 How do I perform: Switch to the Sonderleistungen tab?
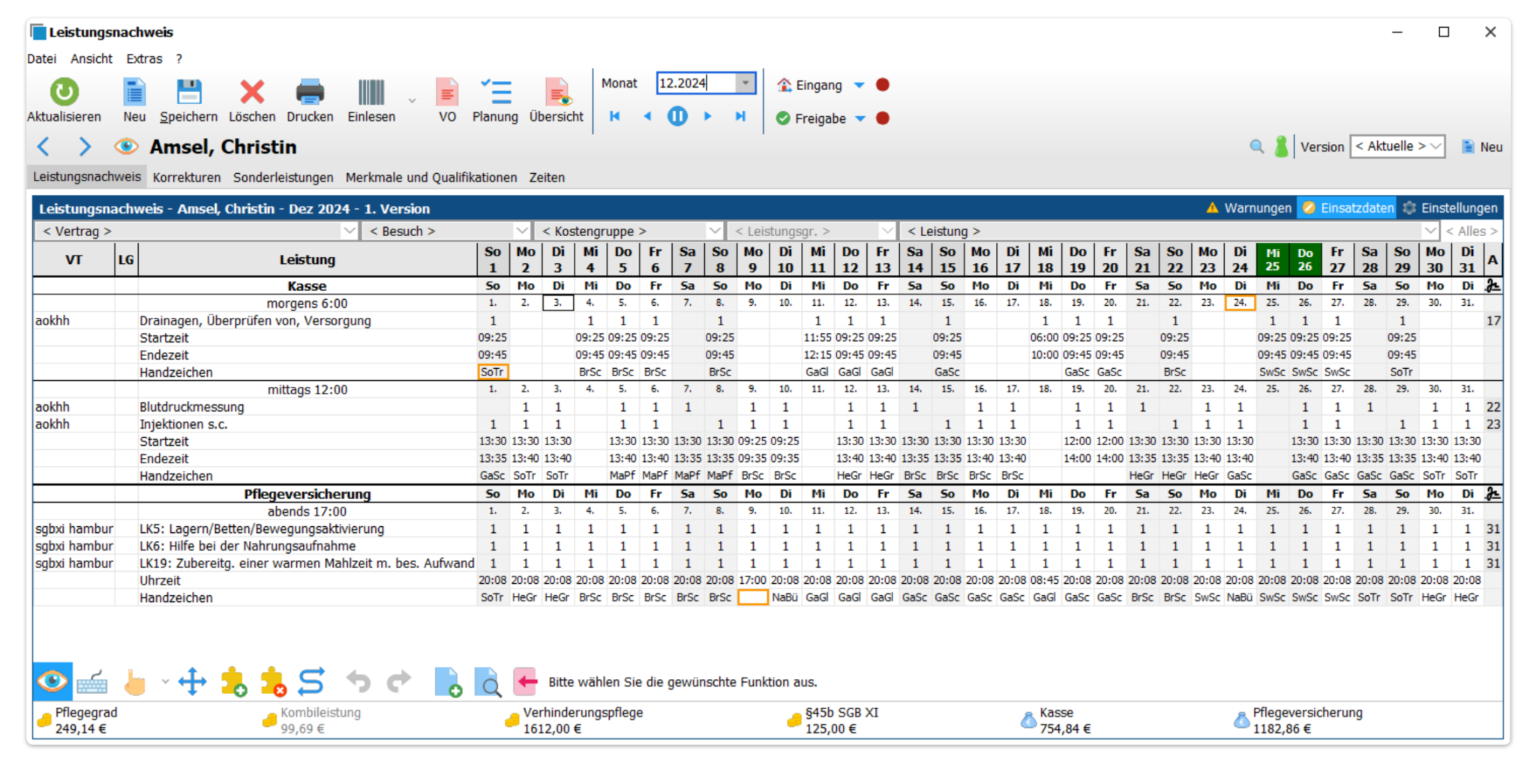tap(283, 178)
